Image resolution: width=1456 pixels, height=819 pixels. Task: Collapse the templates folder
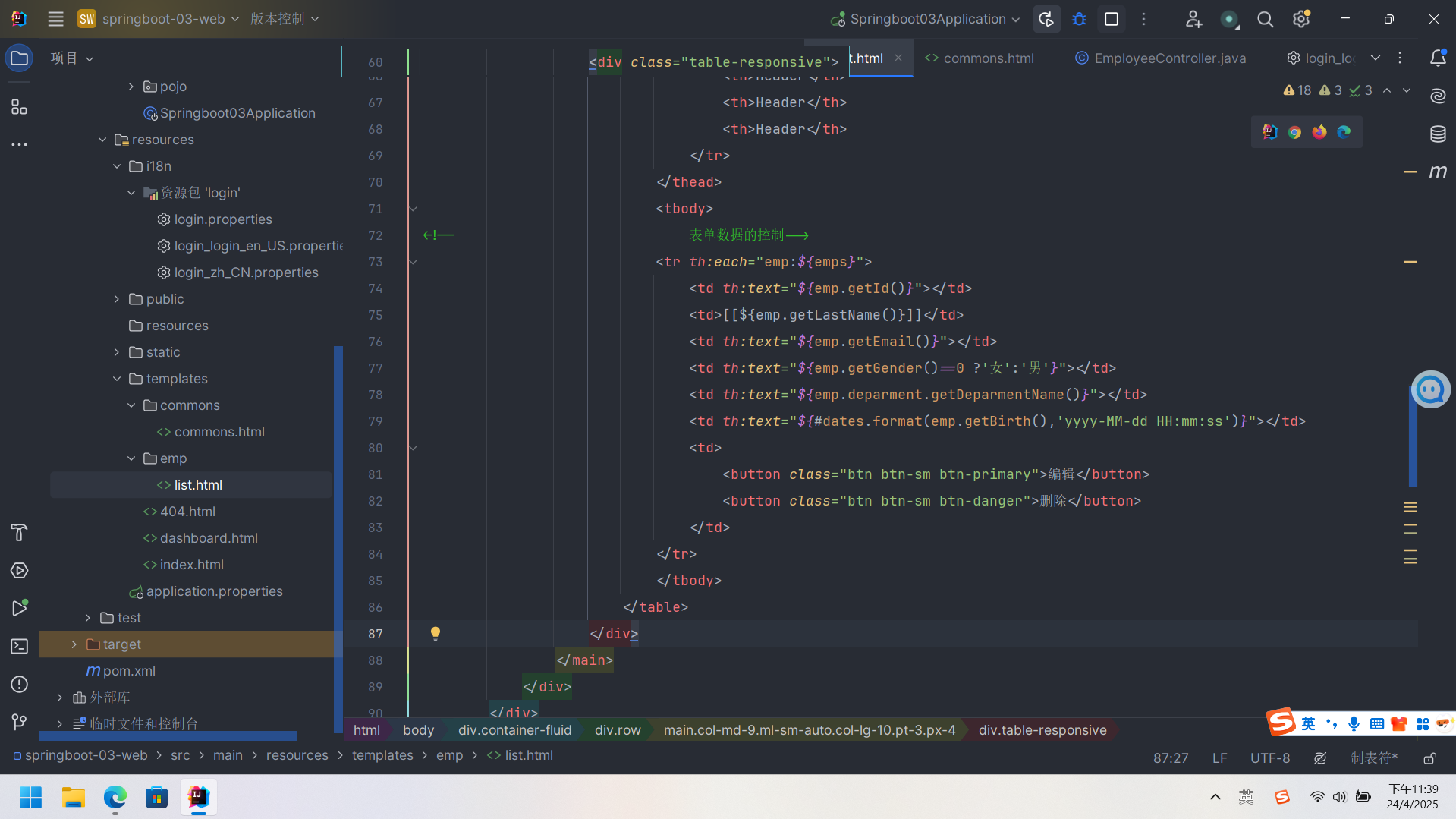[x=117, y=379]
